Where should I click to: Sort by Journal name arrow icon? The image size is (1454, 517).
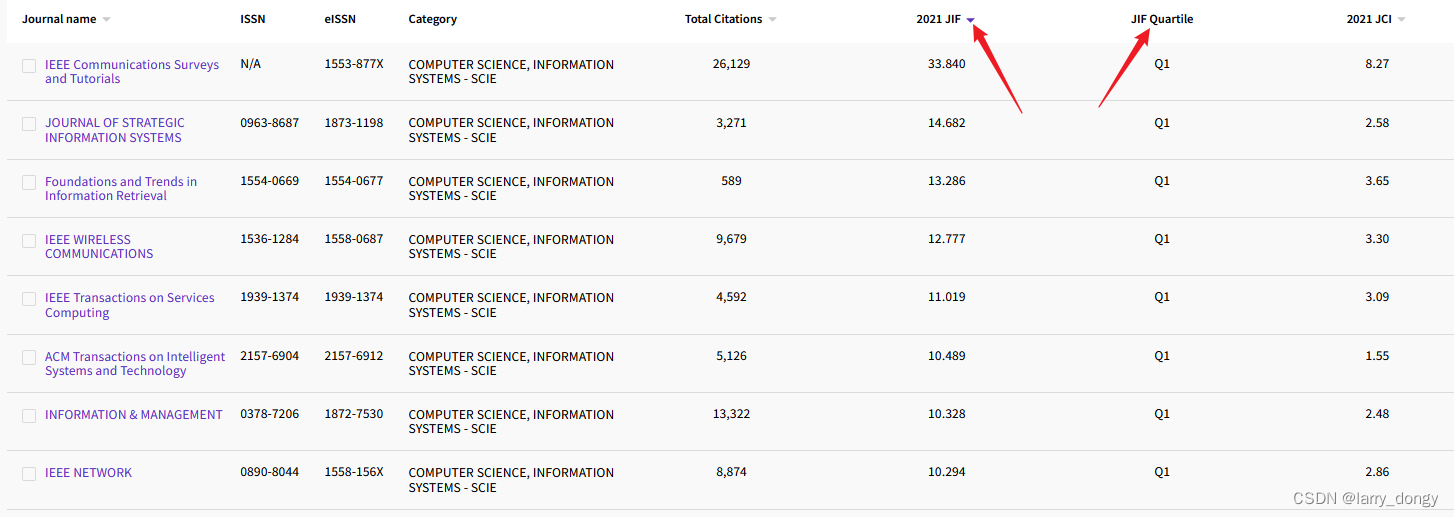coord(107,20)
